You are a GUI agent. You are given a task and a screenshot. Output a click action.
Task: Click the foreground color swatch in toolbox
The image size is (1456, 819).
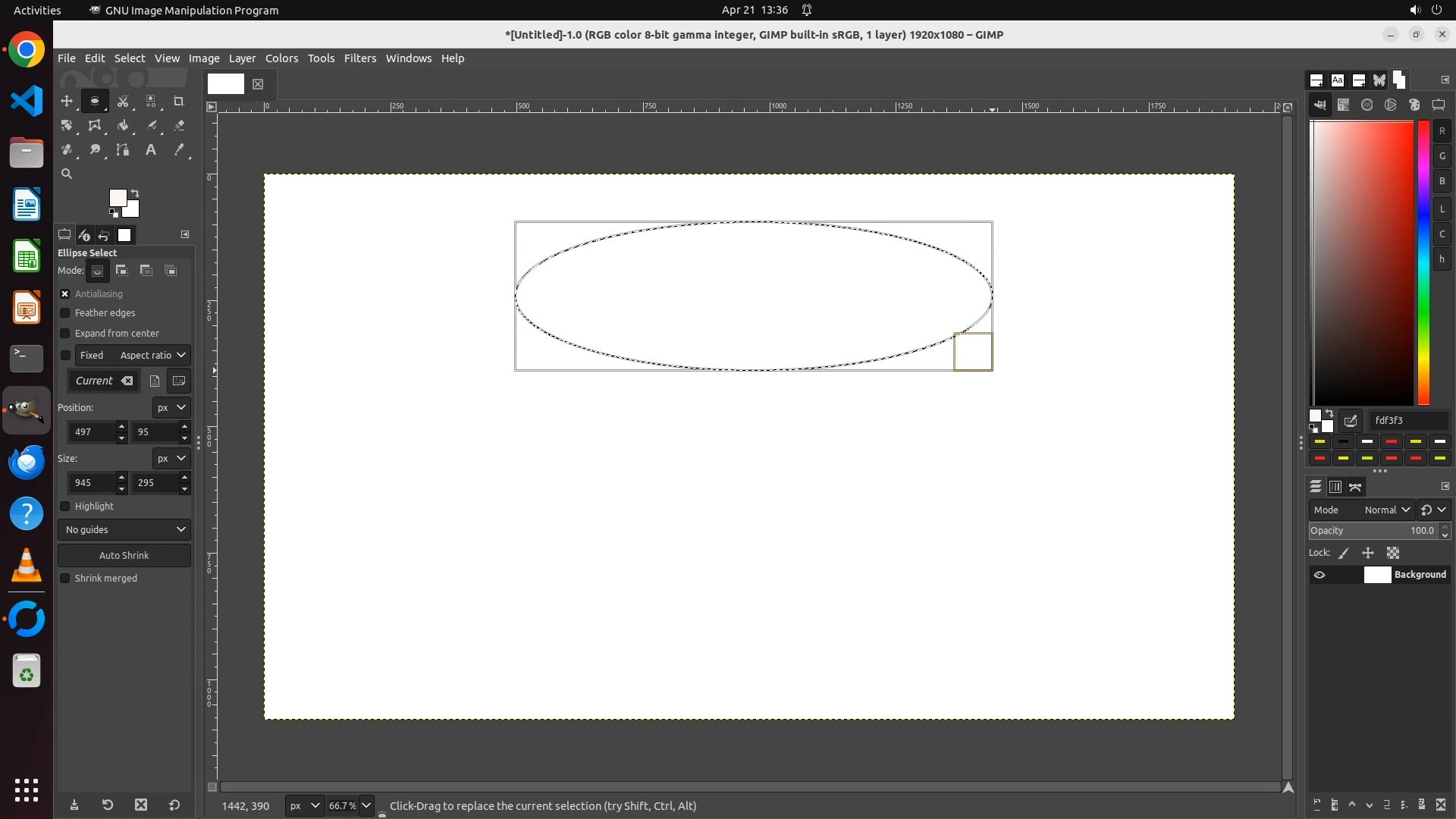117,198
